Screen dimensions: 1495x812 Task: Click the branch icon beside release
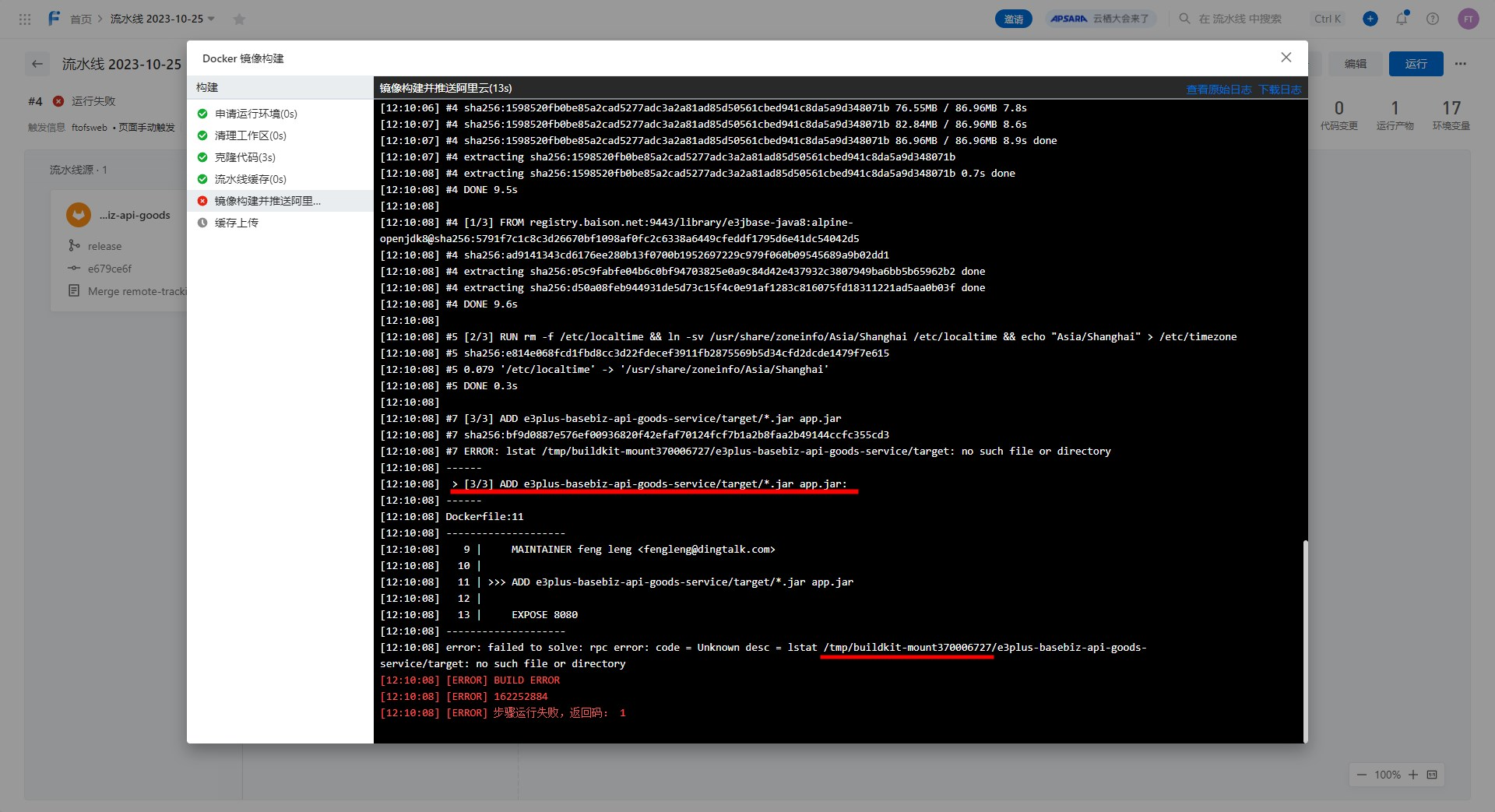74,245
